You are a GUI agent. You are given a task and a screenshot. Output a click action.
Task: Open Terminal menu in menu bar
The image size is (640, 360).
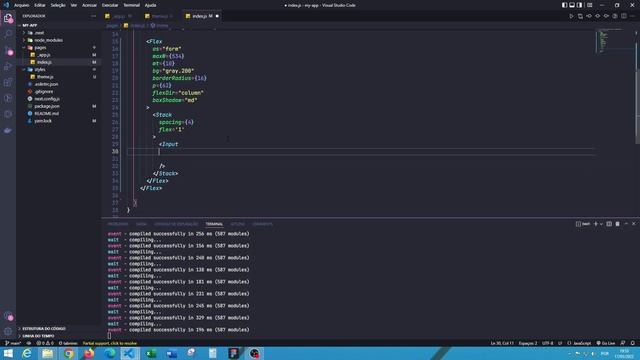[131, 5]
